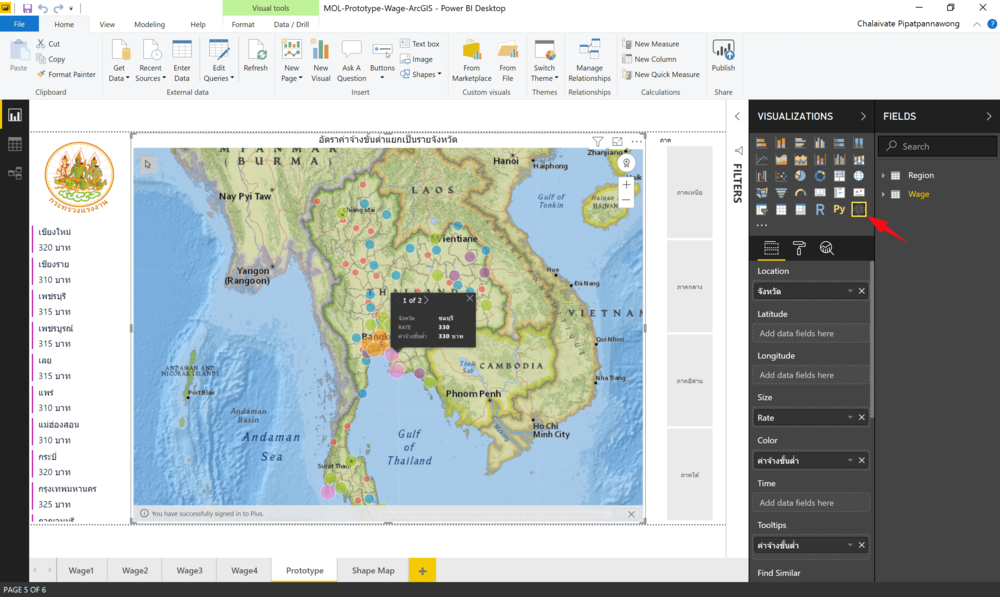Select the ArcGIS Maps visual icon
This screenshot has height=597, width=1000.
coord(858,209)
